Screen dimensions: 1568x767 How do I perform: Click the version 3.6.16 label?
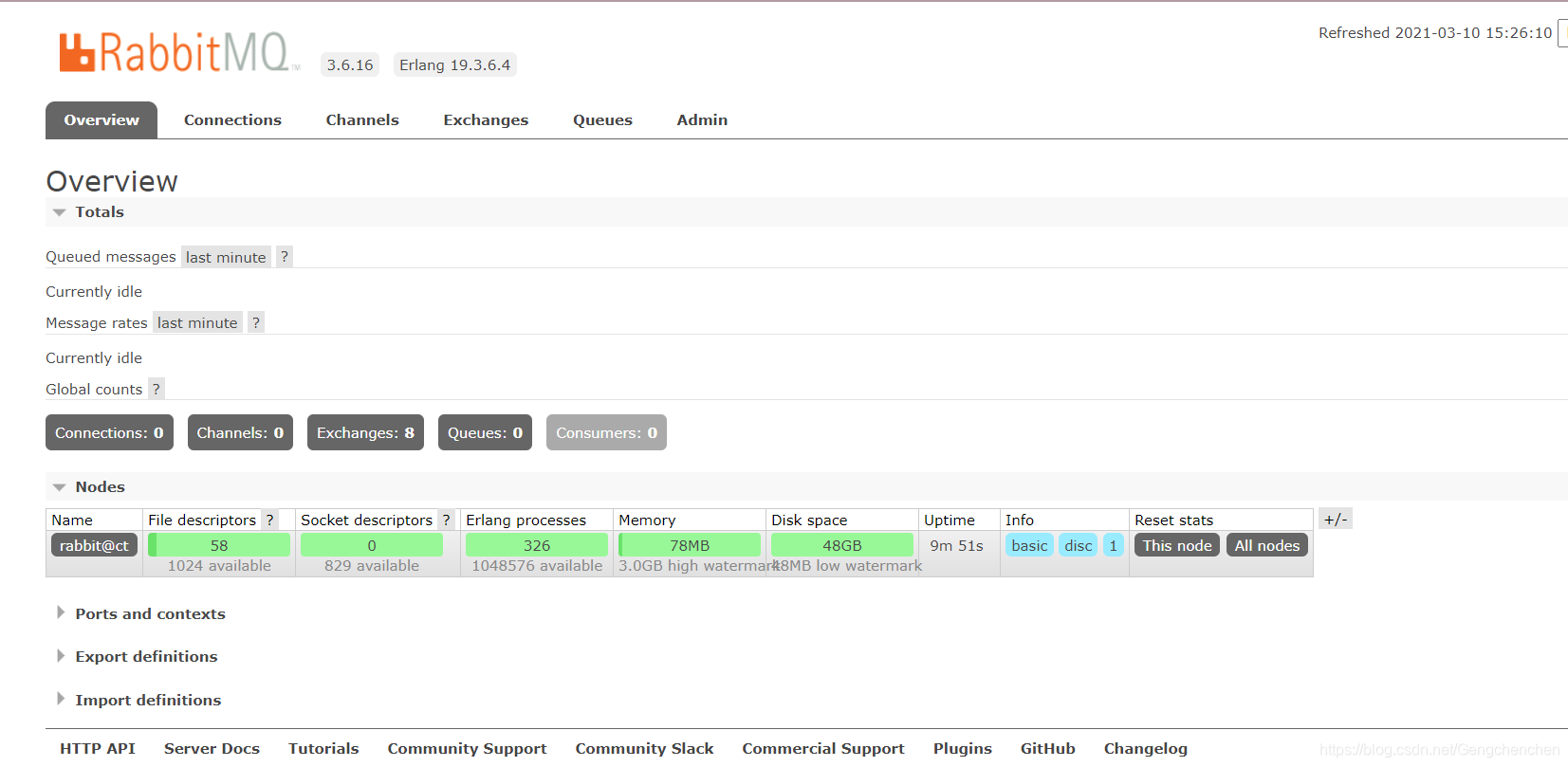tap(350, 64)
